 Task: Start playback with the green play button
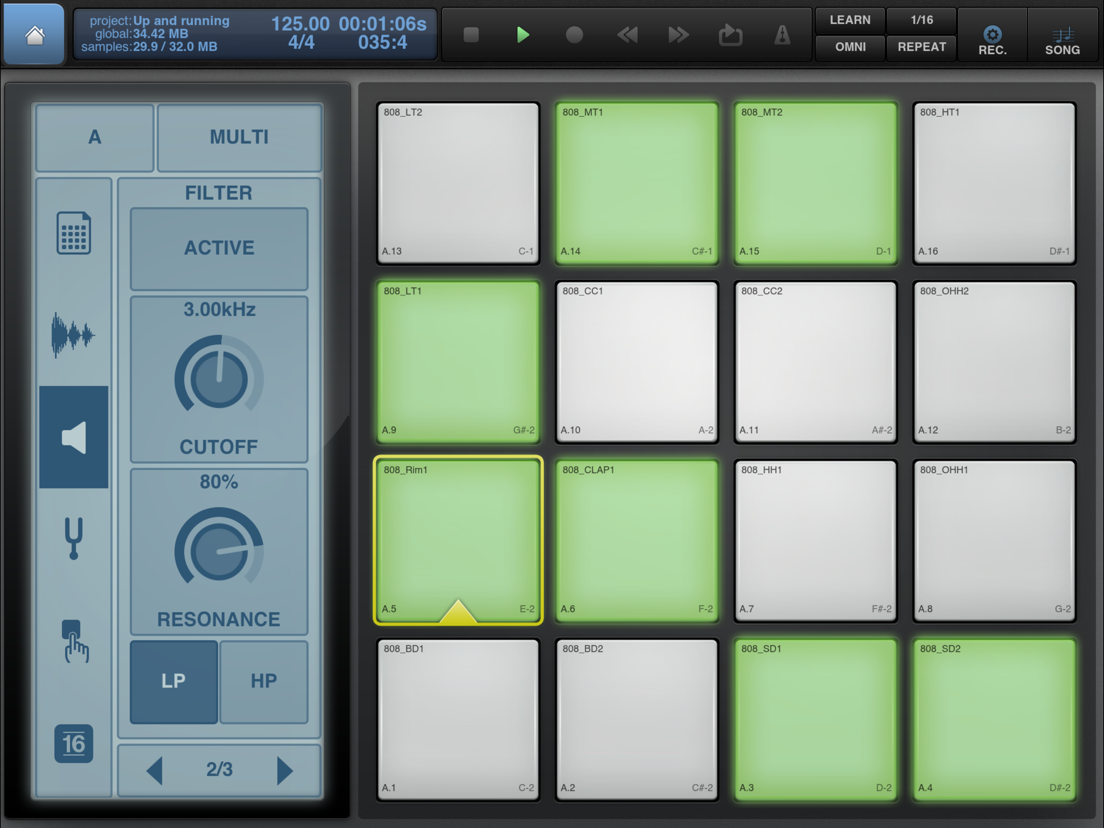(x=522, y=34)
